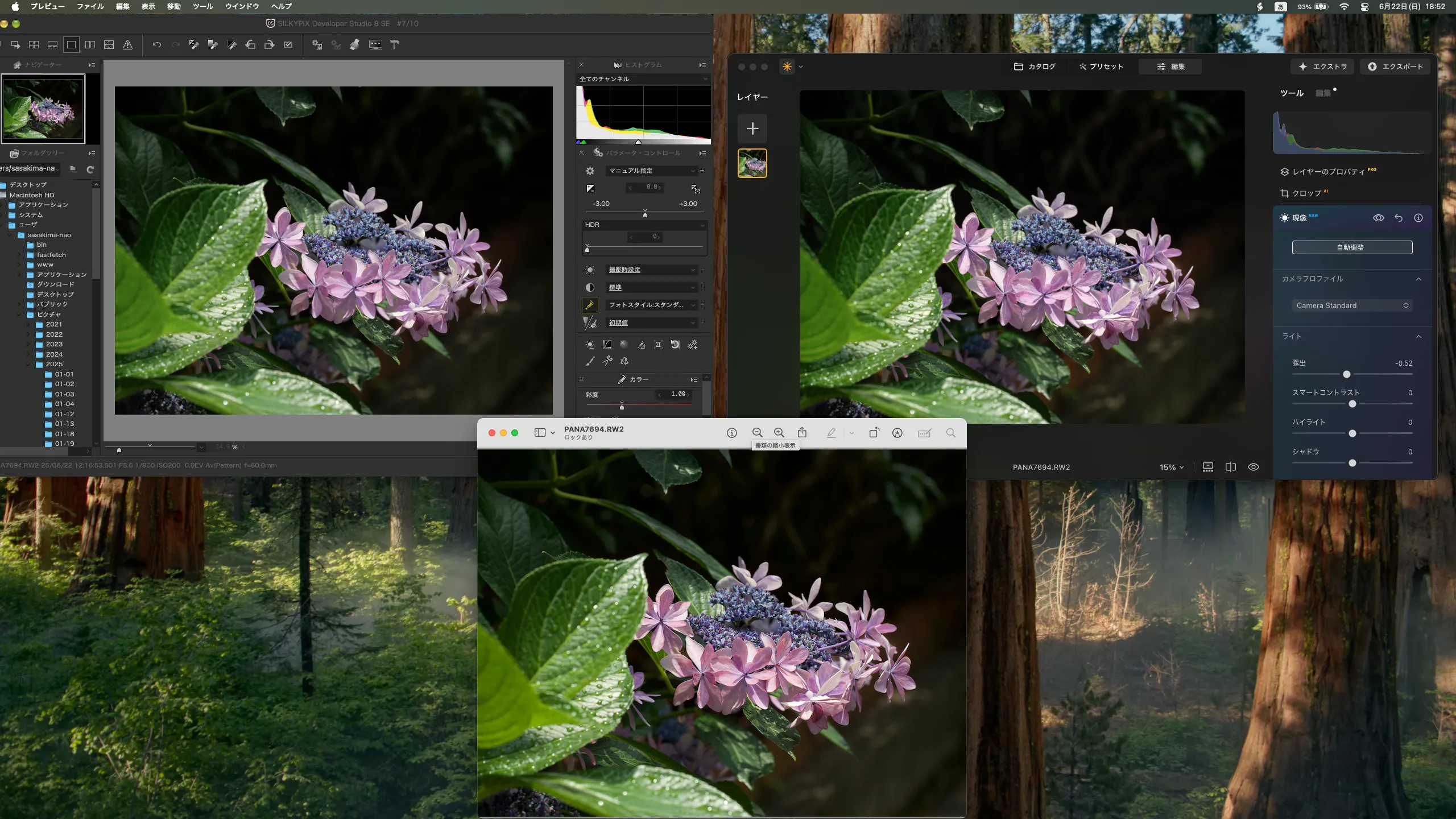
Task: Open 標準 tone dropdown in SILKYPIX
Action: point(651,287)
